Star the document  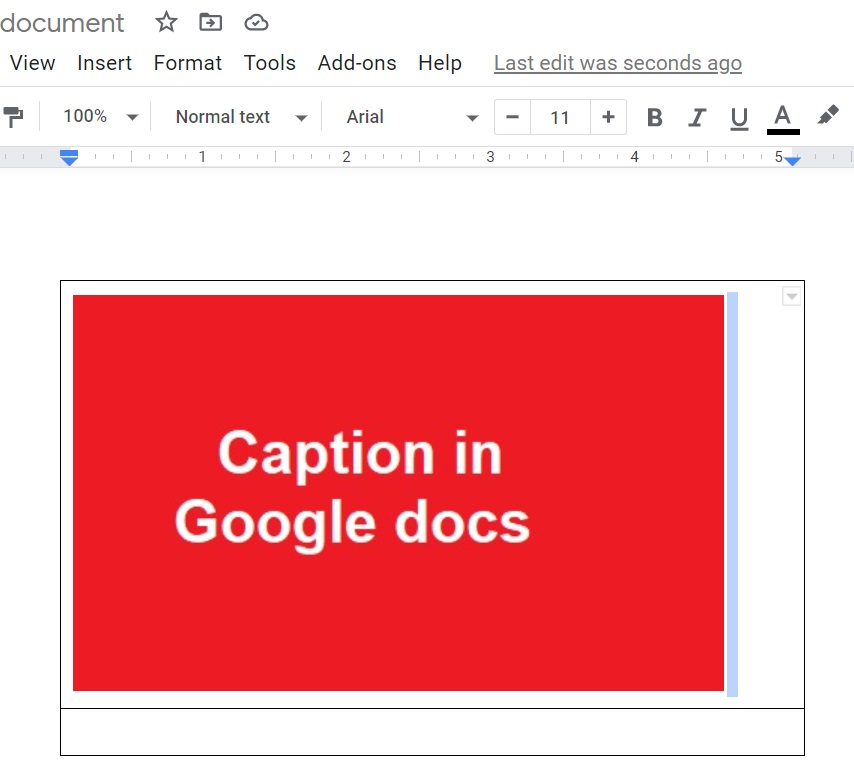point(165,22)
